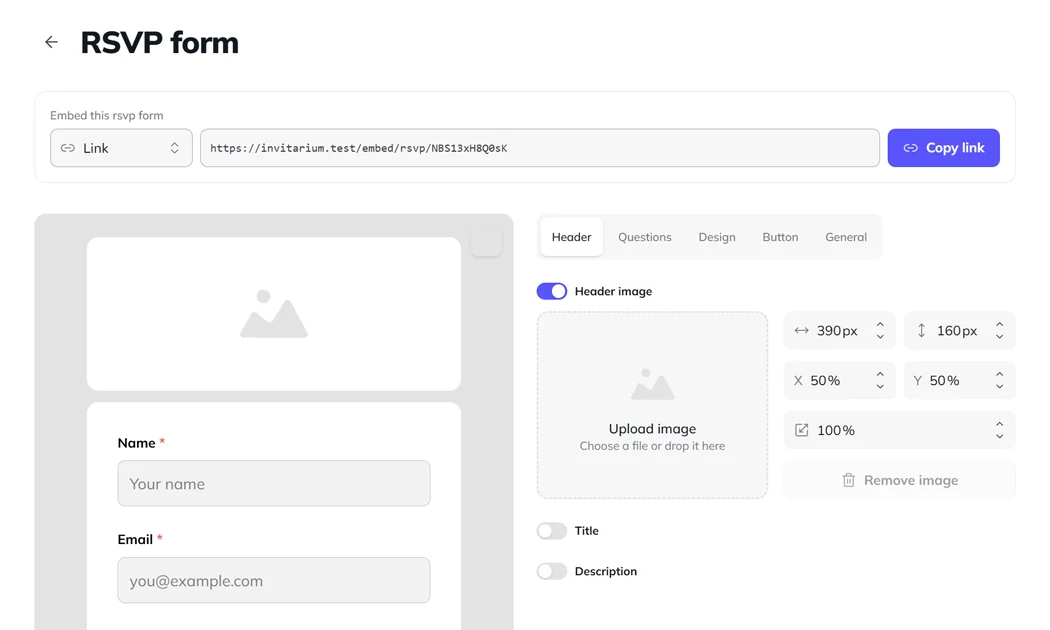This screenshot has width=1050, height=630.
Task: Open the Button tab
Action: coord(780,237)
